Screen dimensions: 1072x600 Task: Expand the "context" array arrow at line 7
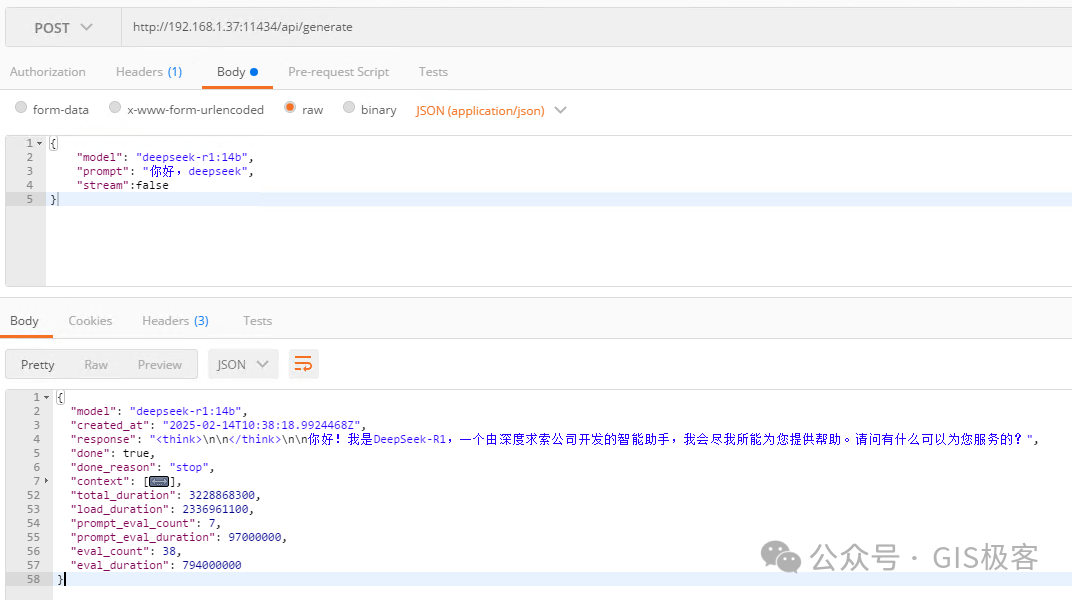(46, 481)
